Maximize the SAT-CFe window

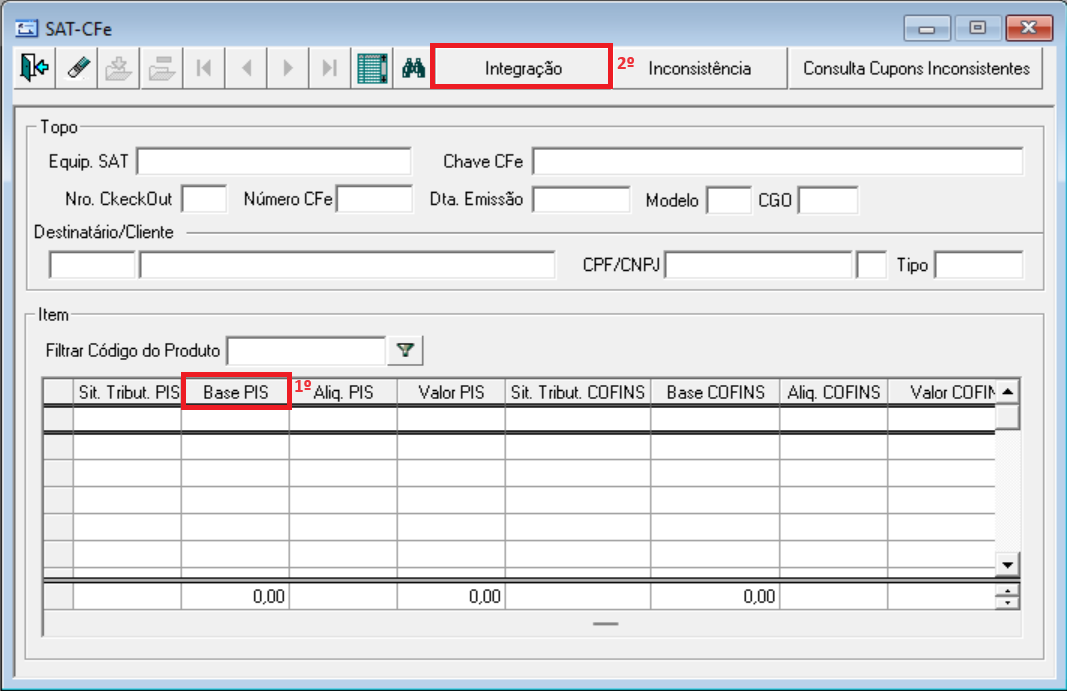click(x=977, y=29)
